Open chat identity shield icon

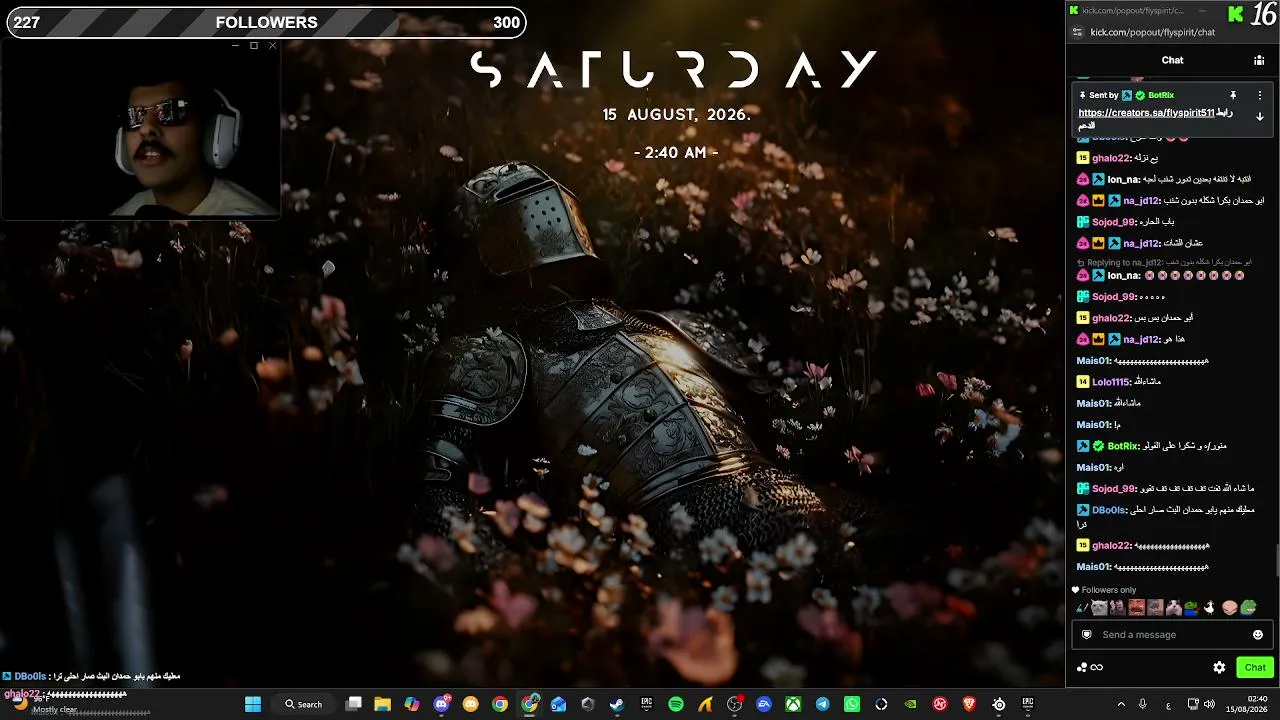coord(1087,635)
